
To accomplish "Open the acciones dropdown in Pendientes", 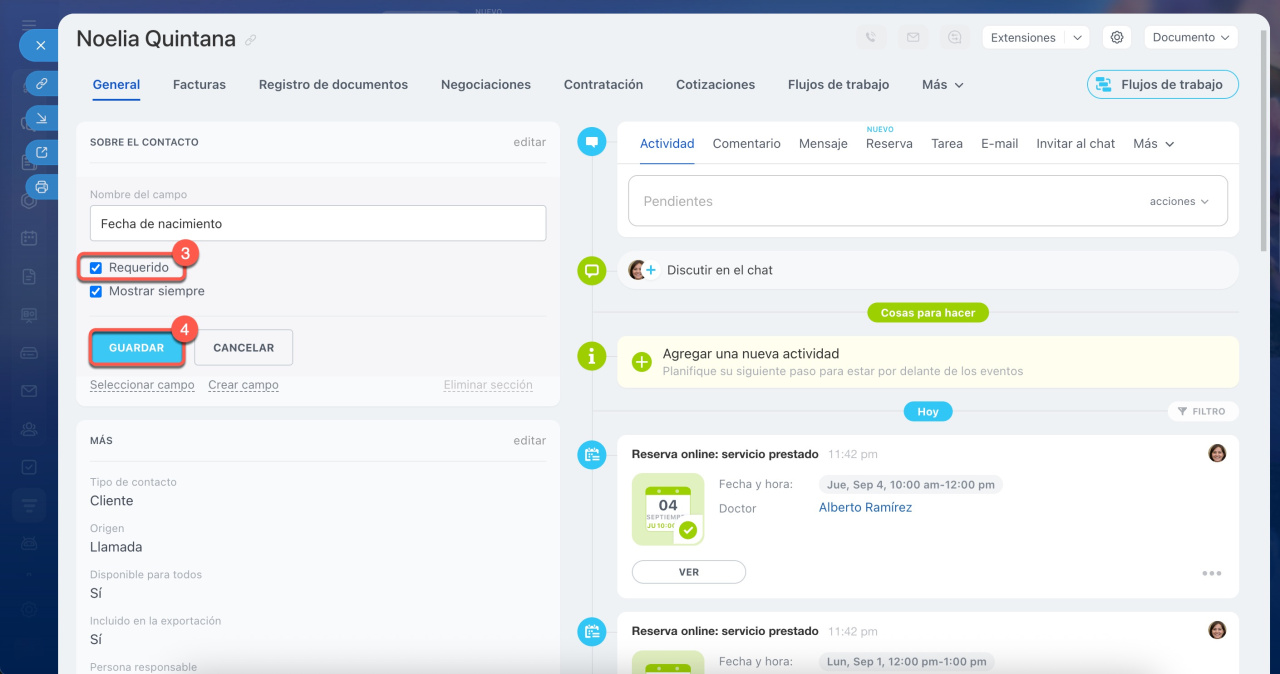I will click(1179, 202).
